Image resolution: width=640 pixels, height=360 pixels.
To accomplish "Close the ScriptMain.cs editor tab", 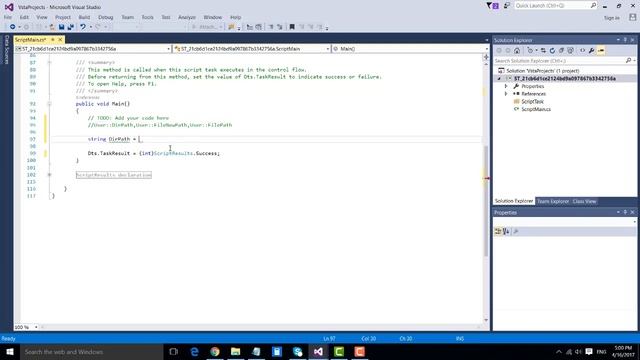I will pos(60,40).
